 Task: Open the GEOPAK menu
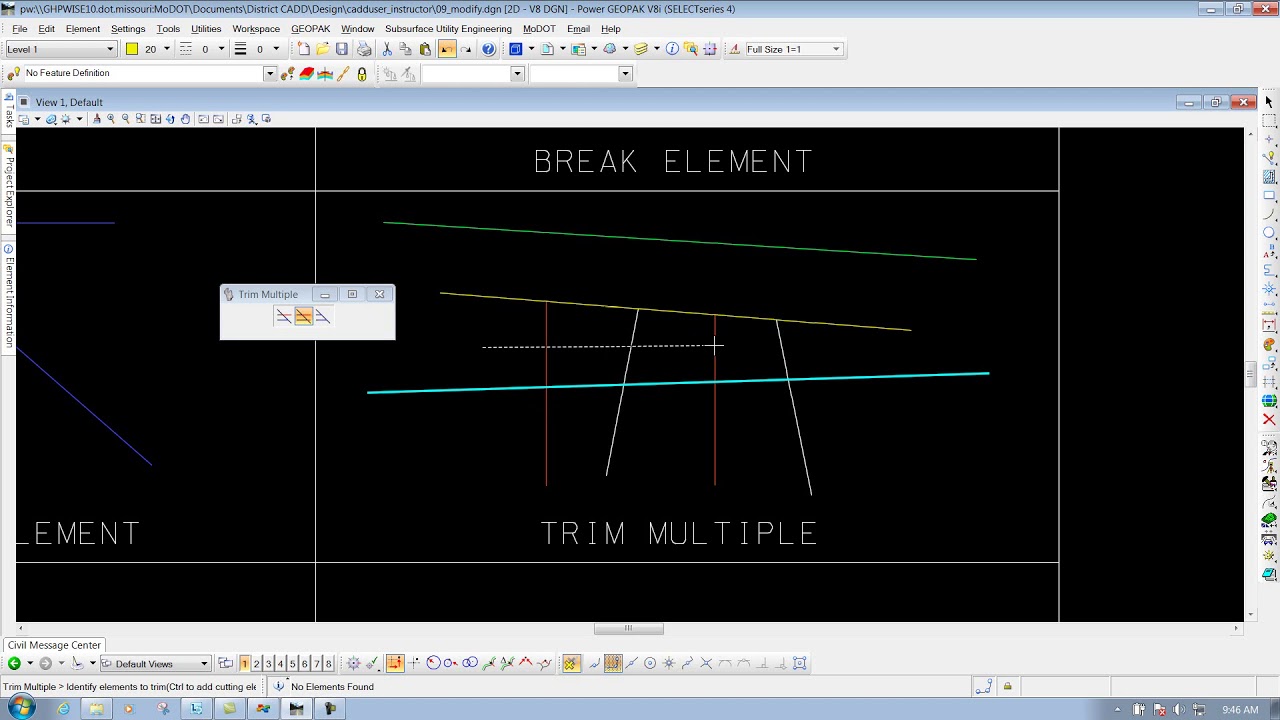310,29
